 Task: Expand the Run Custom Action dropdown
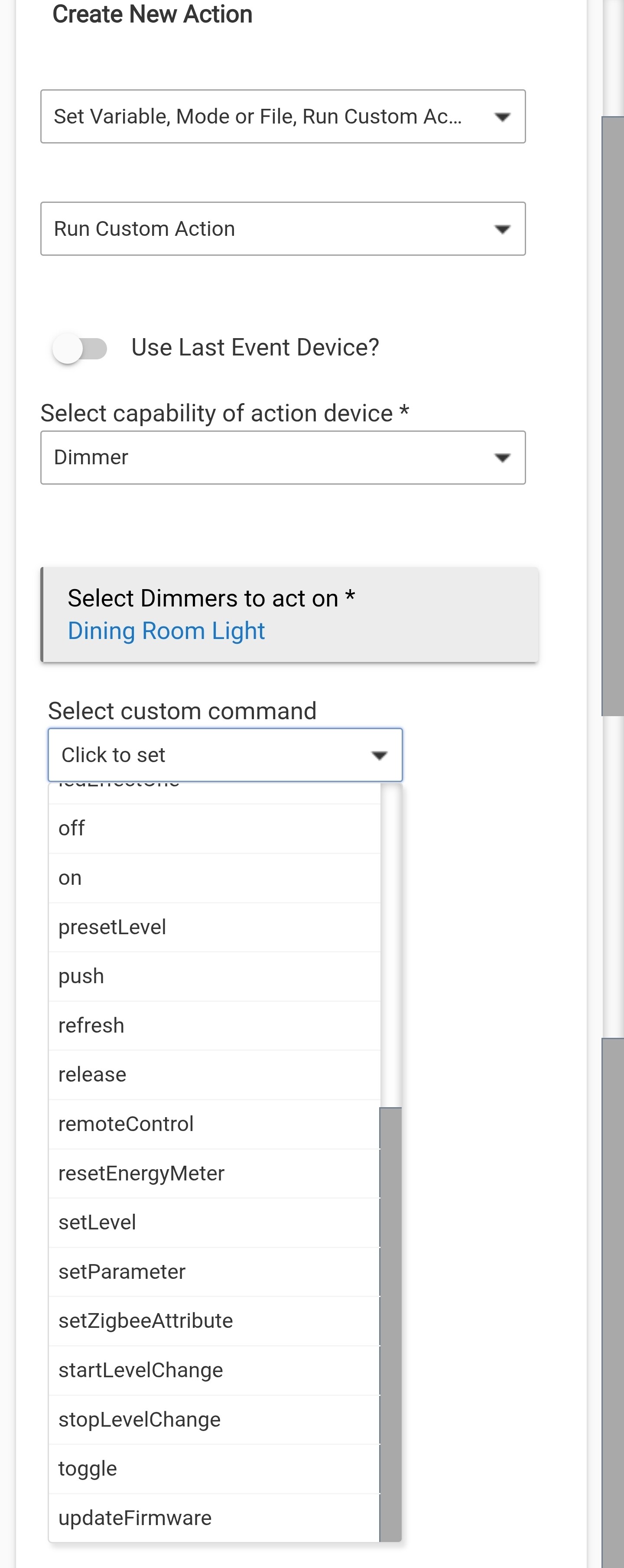point(283,229)
